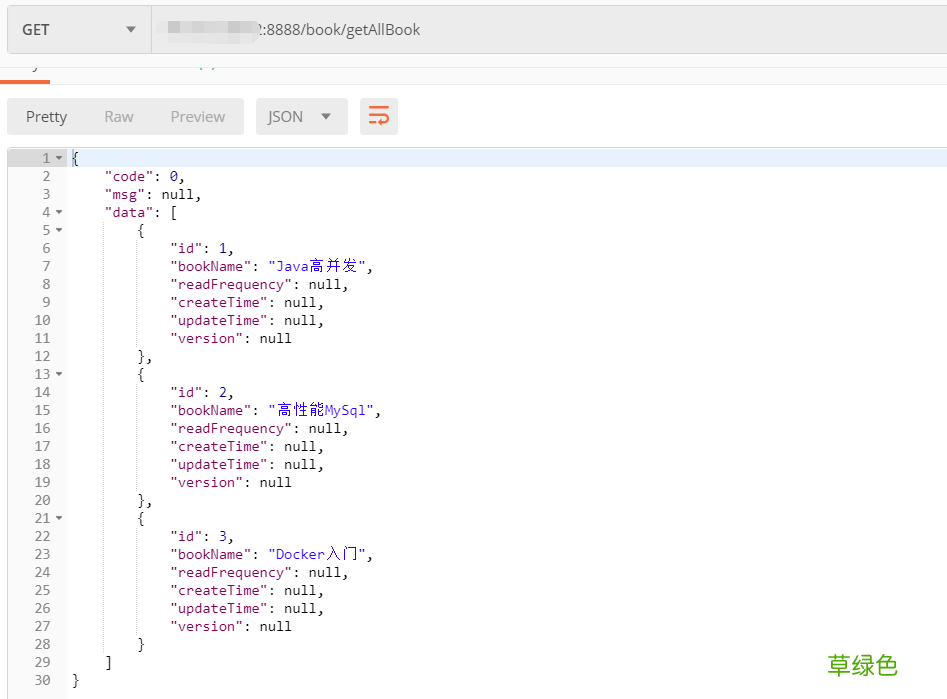
Task: Click "updateTime" on line 26
Action: [x=219, y=608]
